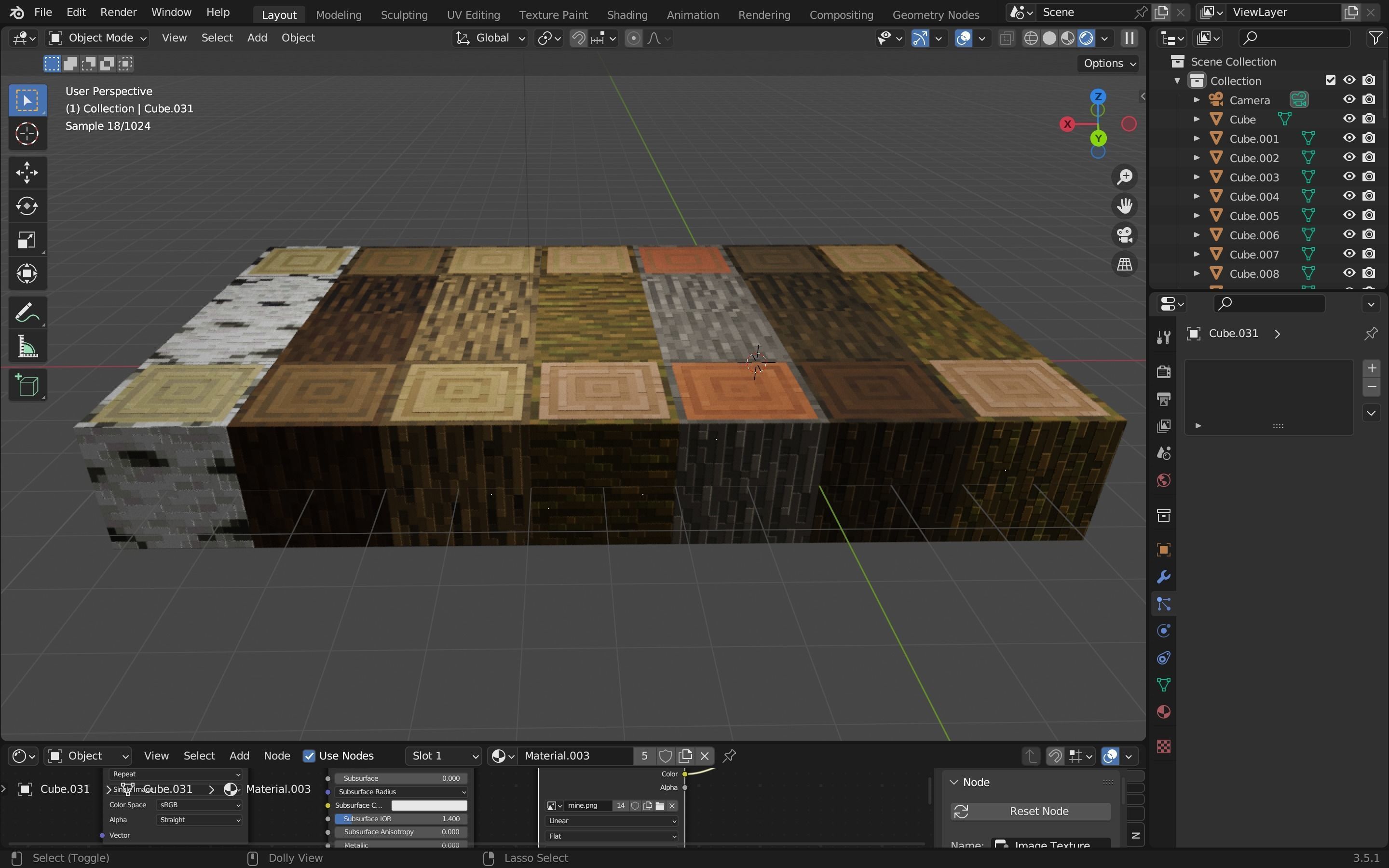Screen dimensions: 1389x868
Task: Click the zoom magnifier viewport icon
Action: pyautogui.click(x=1124, y=177)
